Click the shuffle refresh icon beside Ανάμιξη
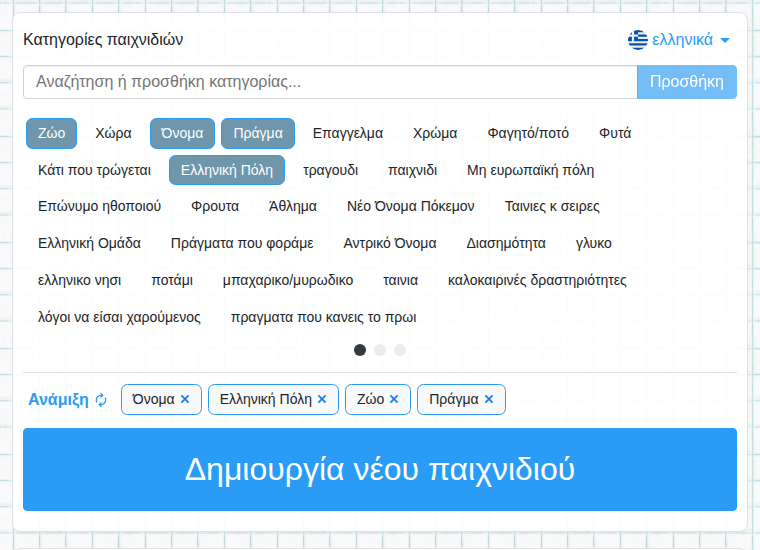The width and height of the screenshot is (760, 550). click(101, 400)
